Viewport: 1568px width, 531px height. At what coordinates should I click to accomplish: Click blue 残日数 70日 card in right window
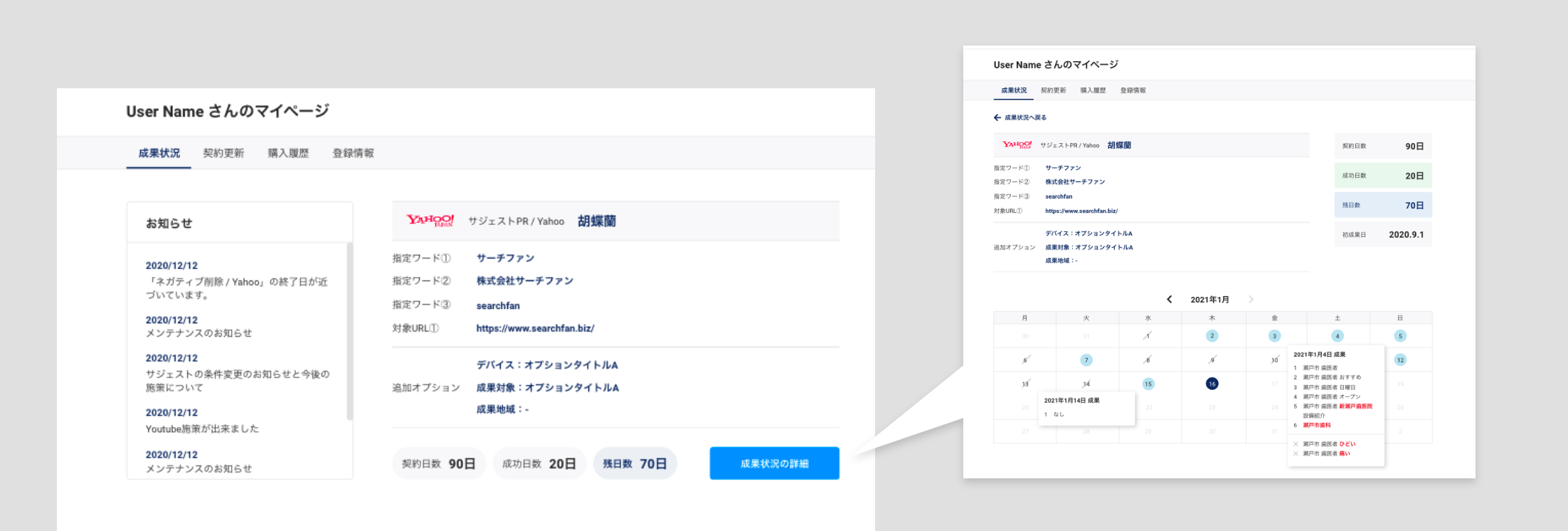1383,205
